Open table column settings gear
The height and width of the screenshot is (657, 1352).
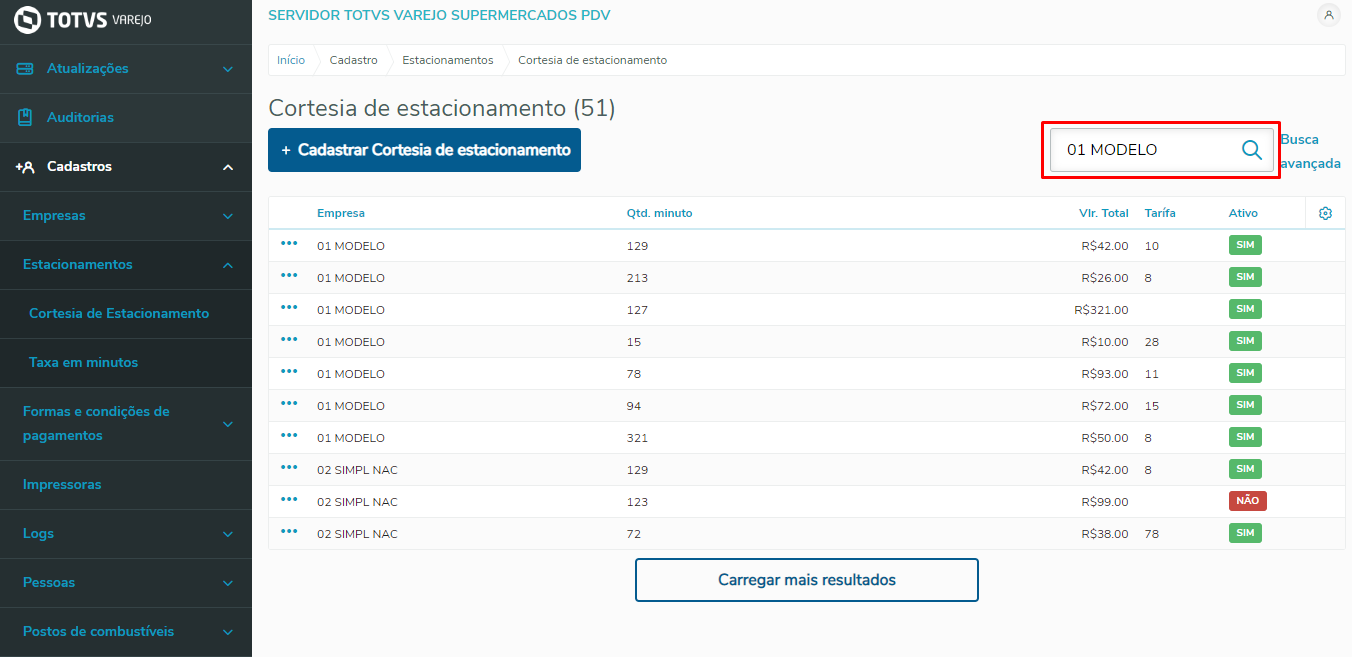(x=1326, y=213)
